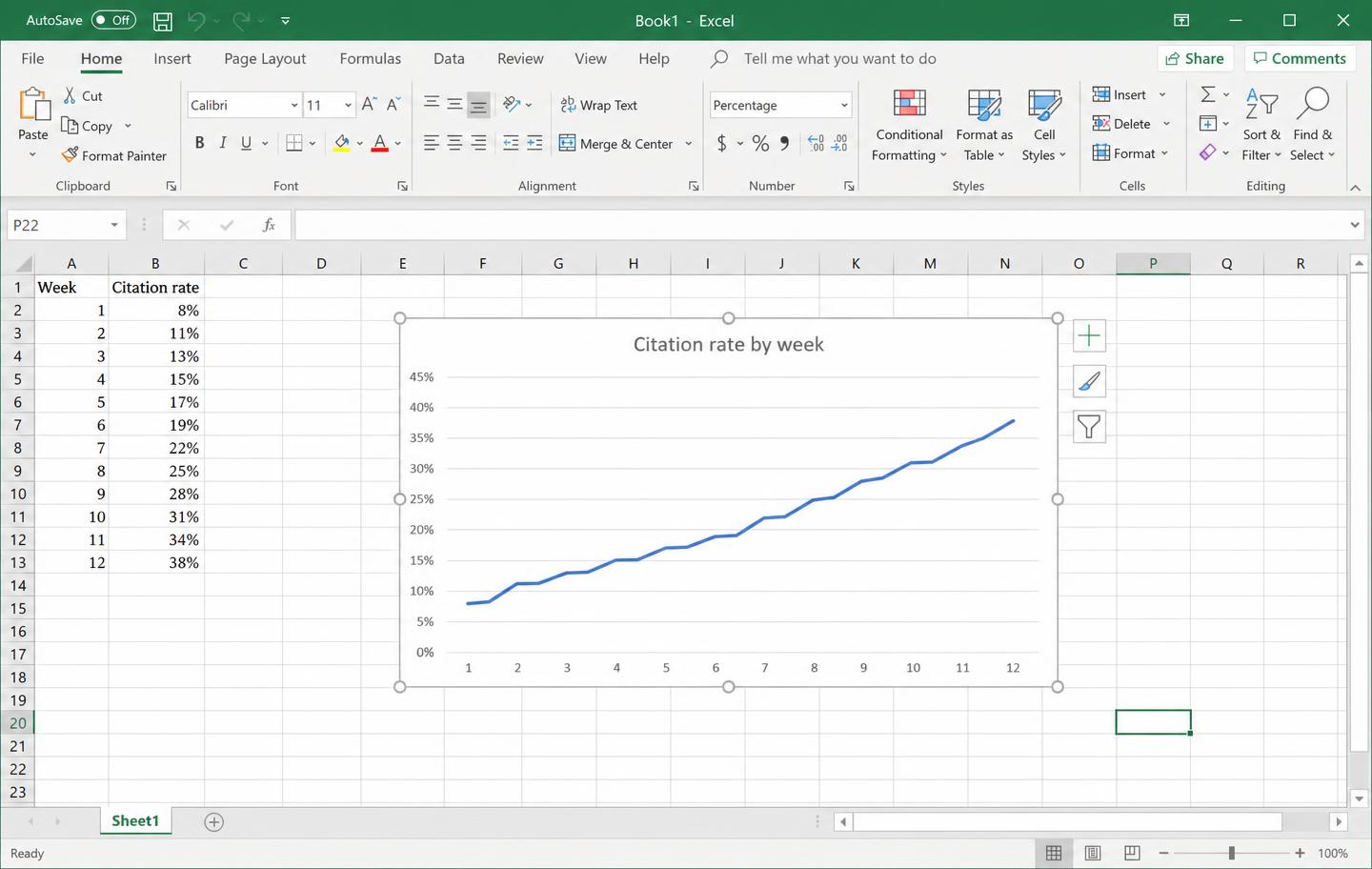Image resolution: width=1372 pixels, height=869 pixels.
Task: Switch to Review tab
Action: point(520,58)
